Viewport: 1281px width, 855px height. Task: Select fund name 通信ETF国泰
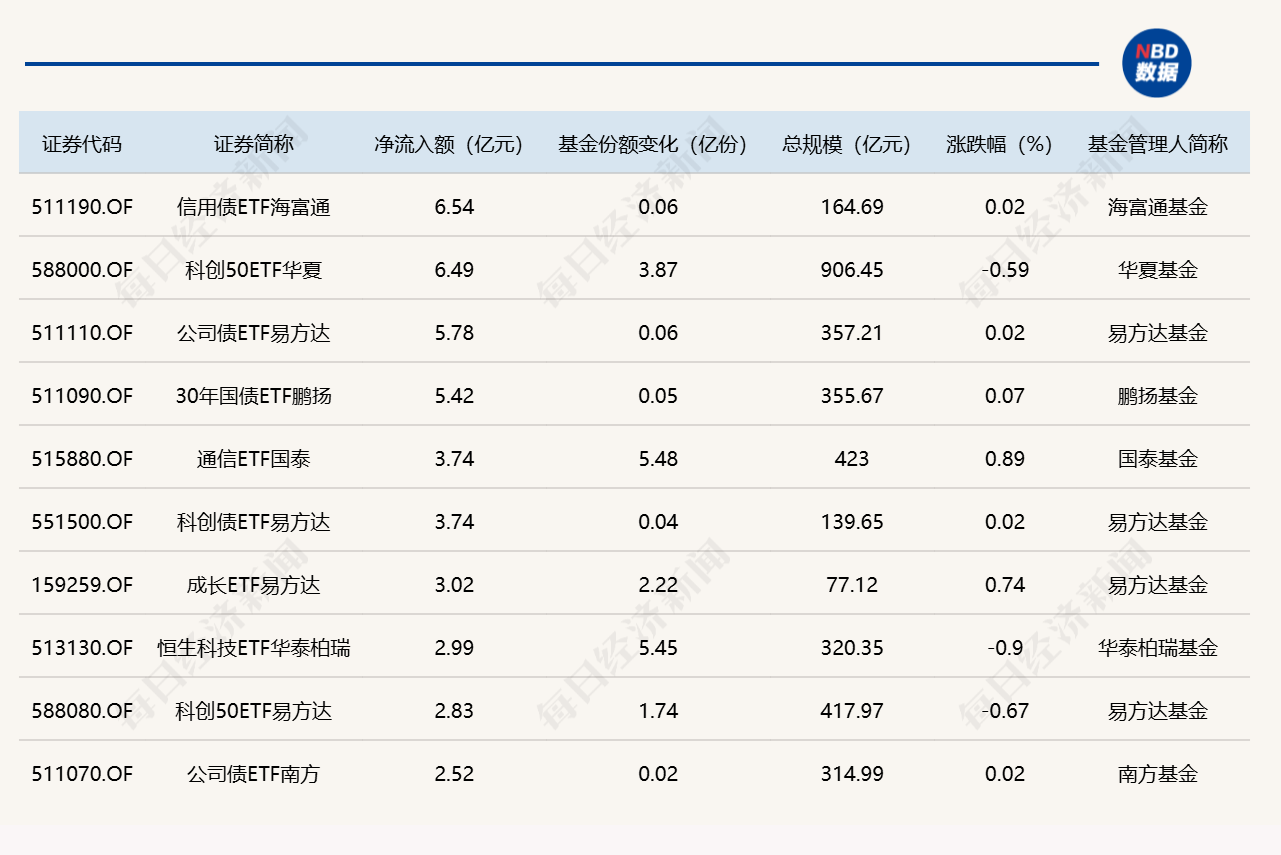254,459
